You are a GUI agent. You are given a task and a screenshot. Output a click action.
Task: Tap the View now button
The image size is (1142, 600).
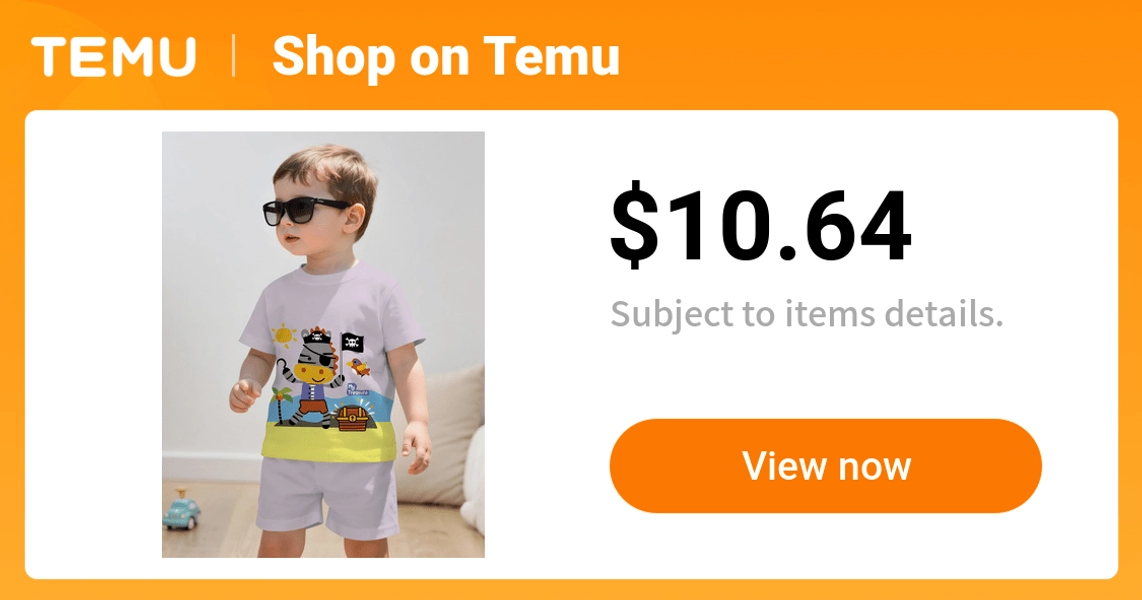point(825,466)
